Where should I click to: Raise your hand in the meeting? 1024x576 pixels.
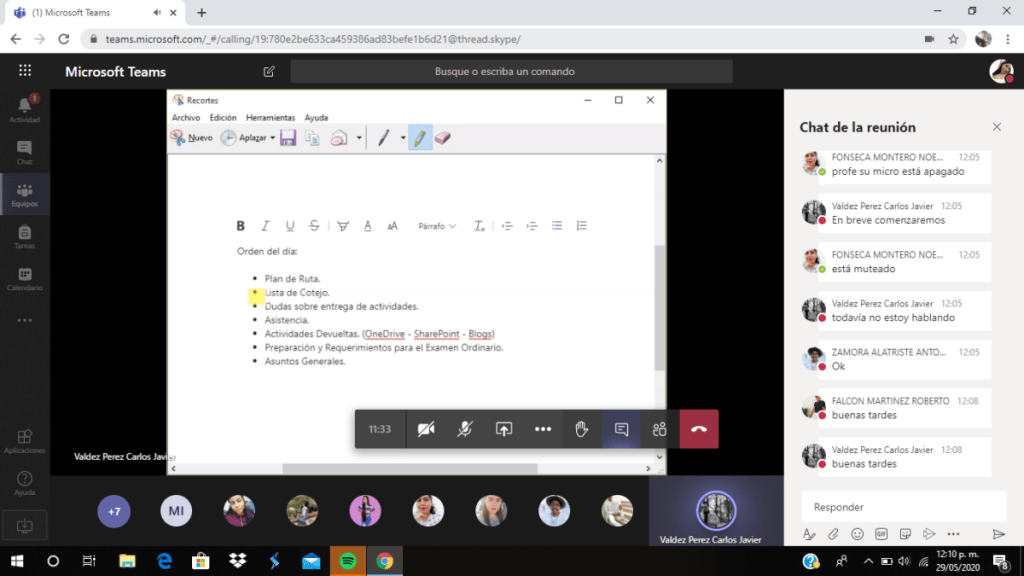click(582, 429)
